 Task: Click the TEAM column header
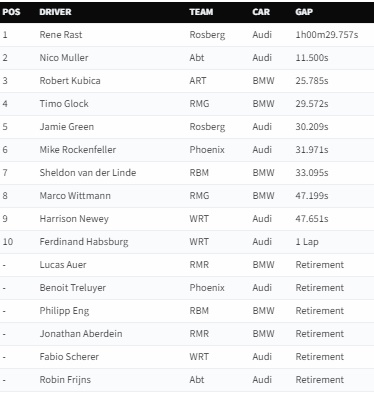[201, 12]
